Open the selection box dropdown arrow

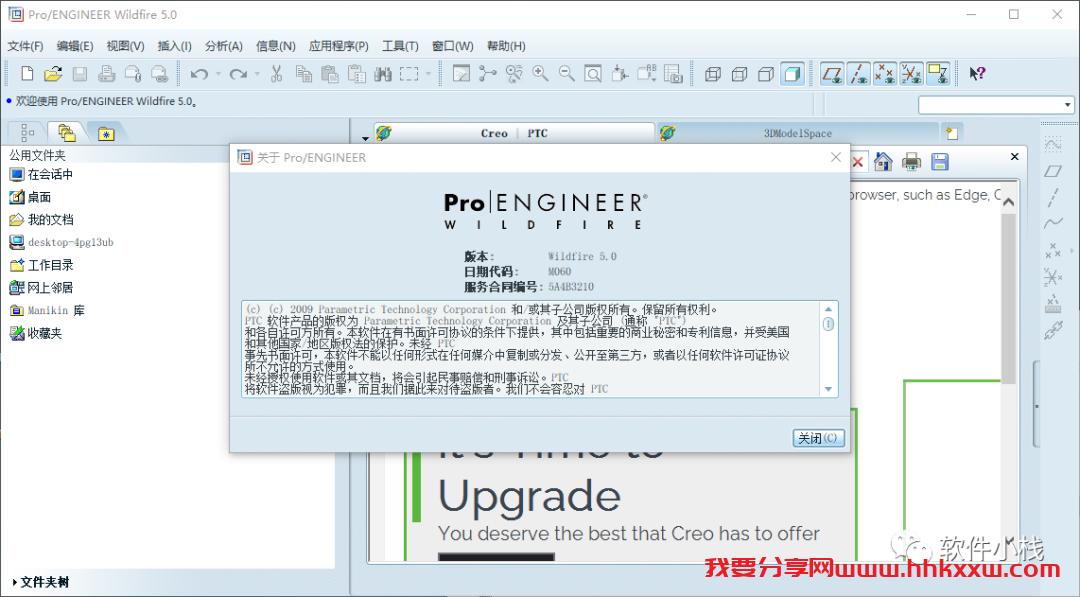(x=428, y=74)
